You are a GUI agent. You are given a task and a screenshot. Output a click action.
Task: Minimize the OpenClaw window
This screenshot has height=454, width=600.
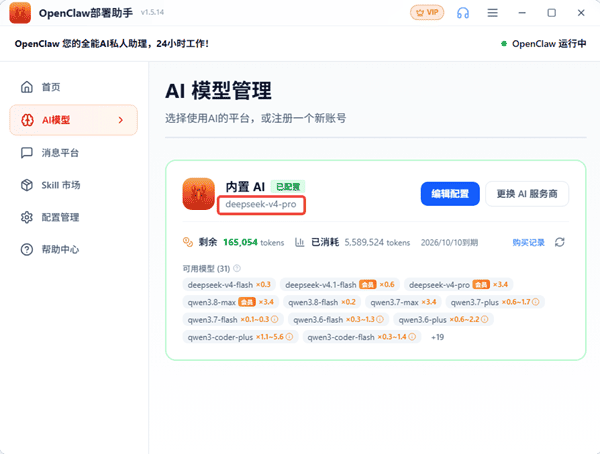522,13
